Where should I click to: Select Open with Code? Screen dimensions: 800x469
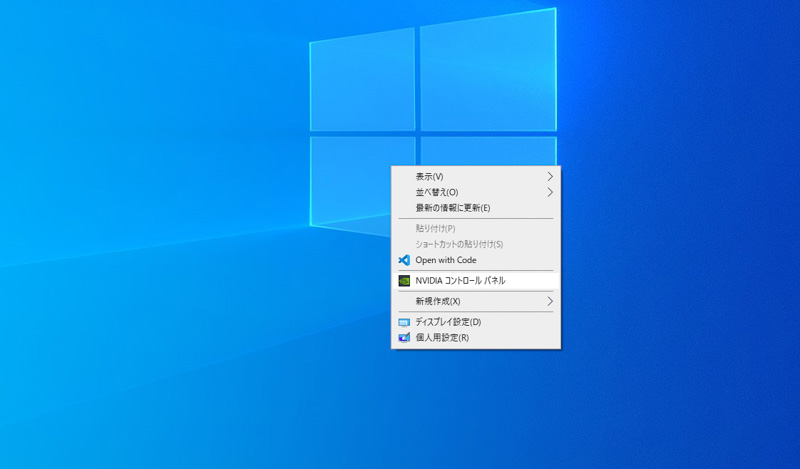476,260
